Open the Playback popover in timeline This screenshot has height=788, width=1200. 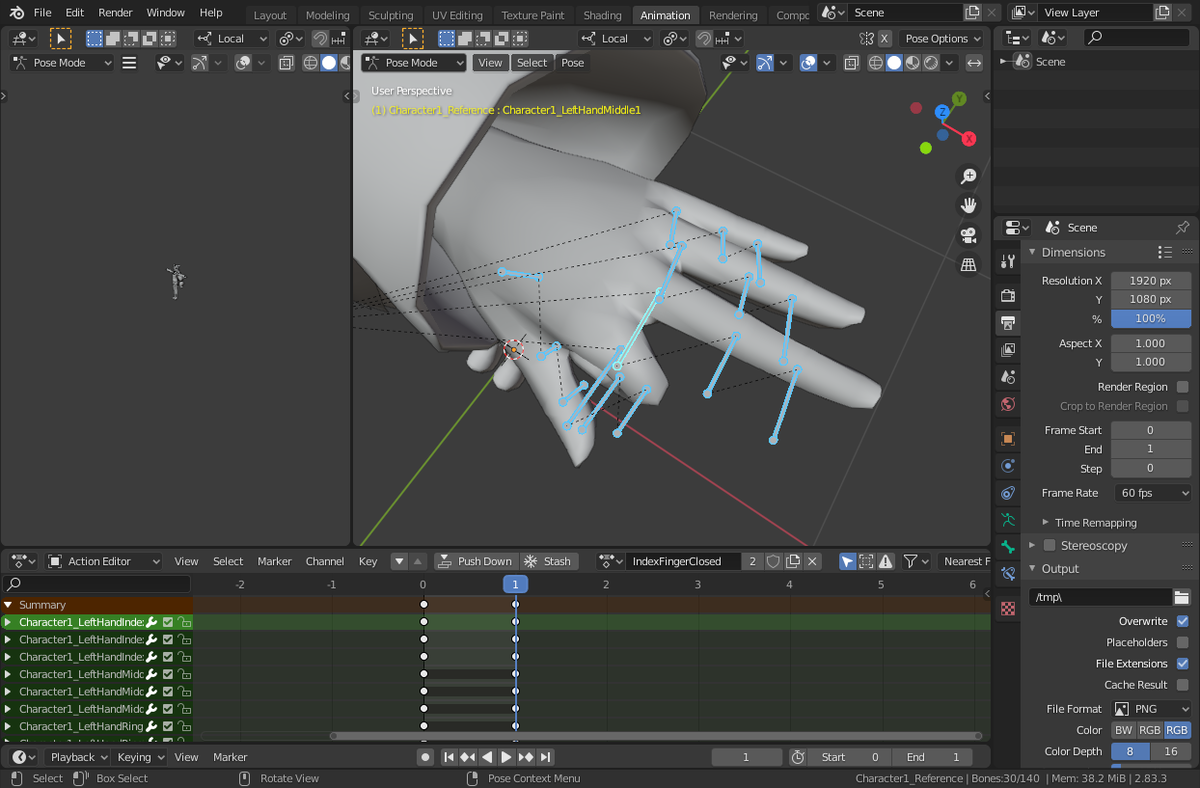77,757
